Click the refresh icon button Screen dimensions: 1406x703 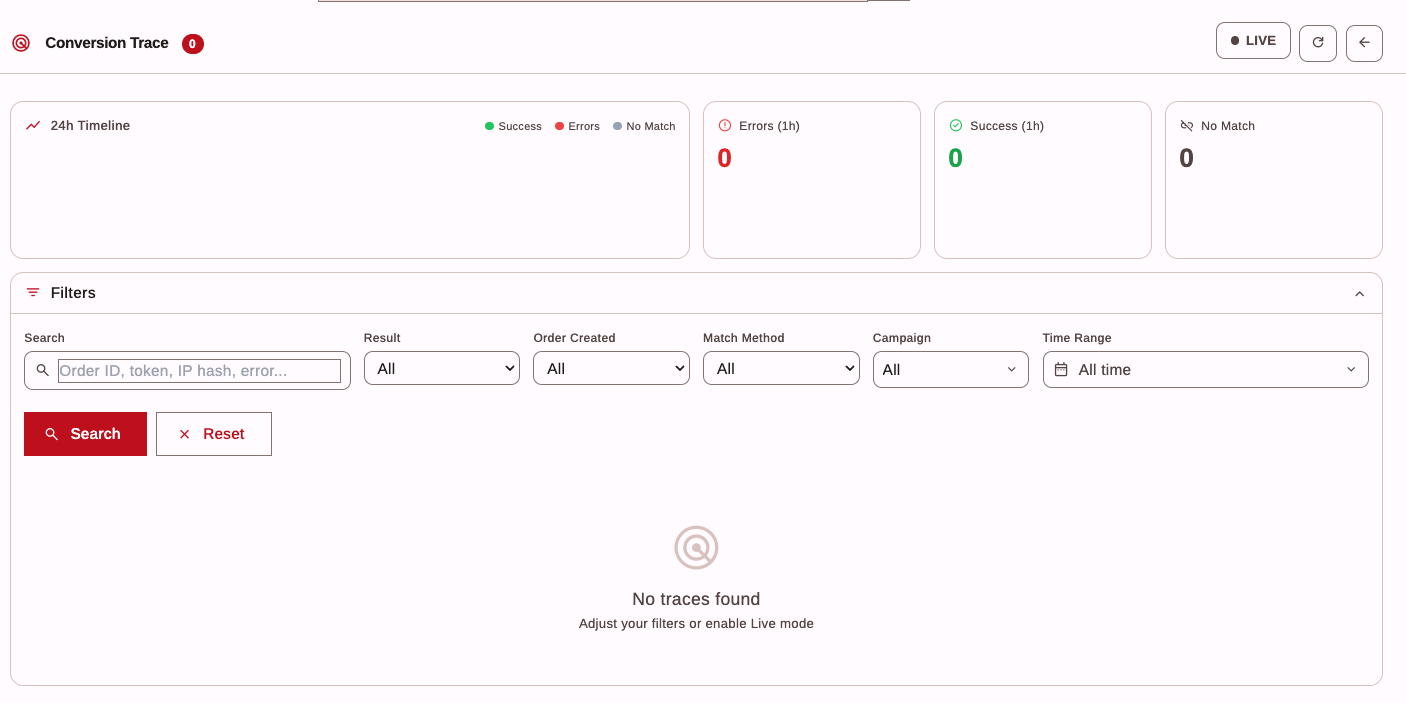1317,43
